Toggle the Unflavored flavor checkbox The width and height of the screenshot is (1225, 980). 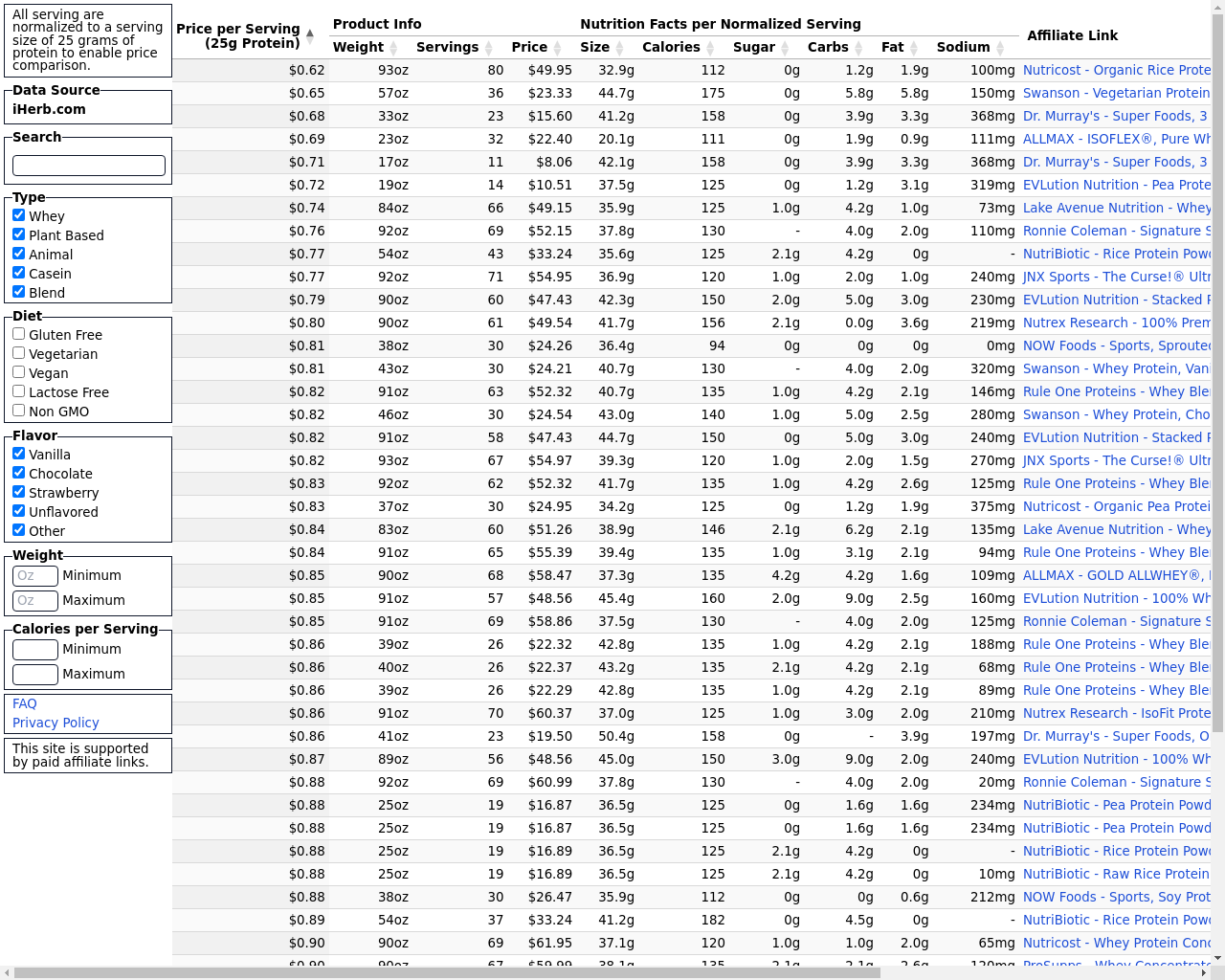(18, 511)
